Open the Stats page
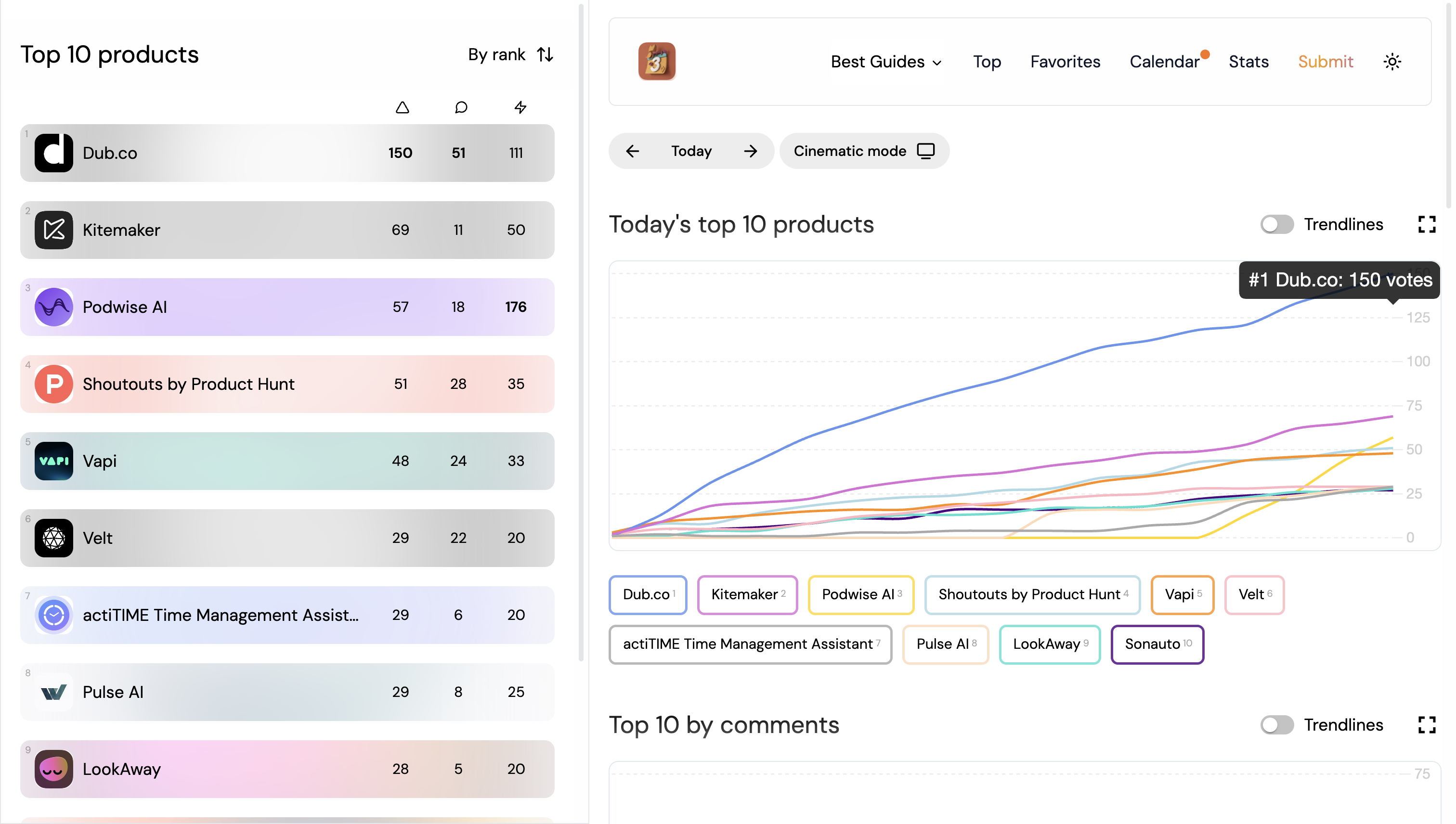Screen dimensions: 1456x824 coord(1248,62)
